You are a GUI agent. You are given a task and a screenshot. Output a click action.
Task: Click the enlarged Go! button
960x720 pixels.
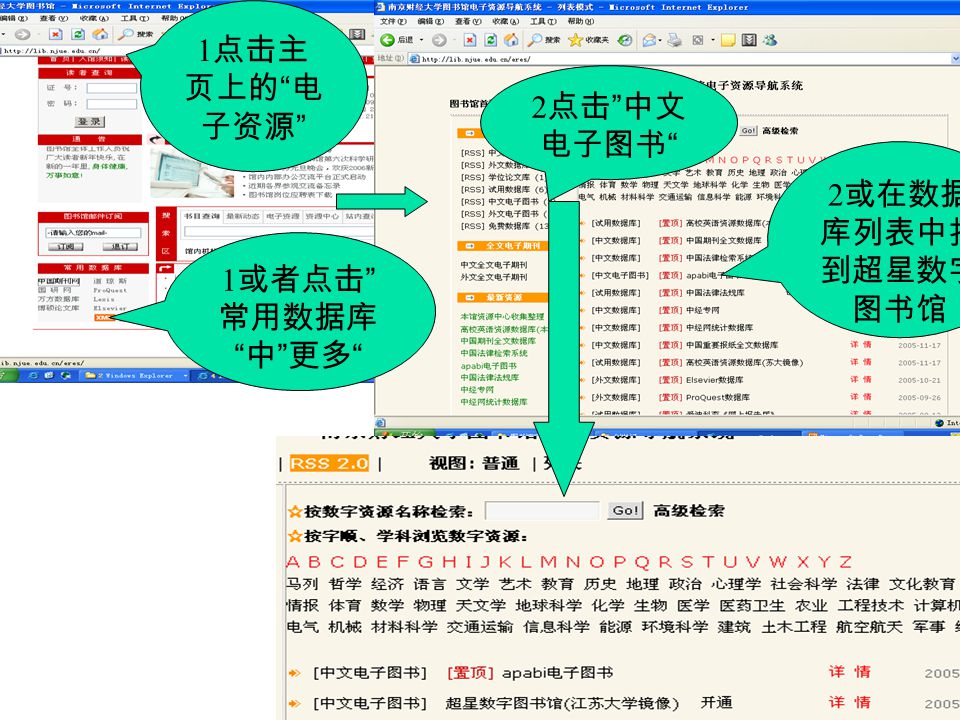click(625, 511)
